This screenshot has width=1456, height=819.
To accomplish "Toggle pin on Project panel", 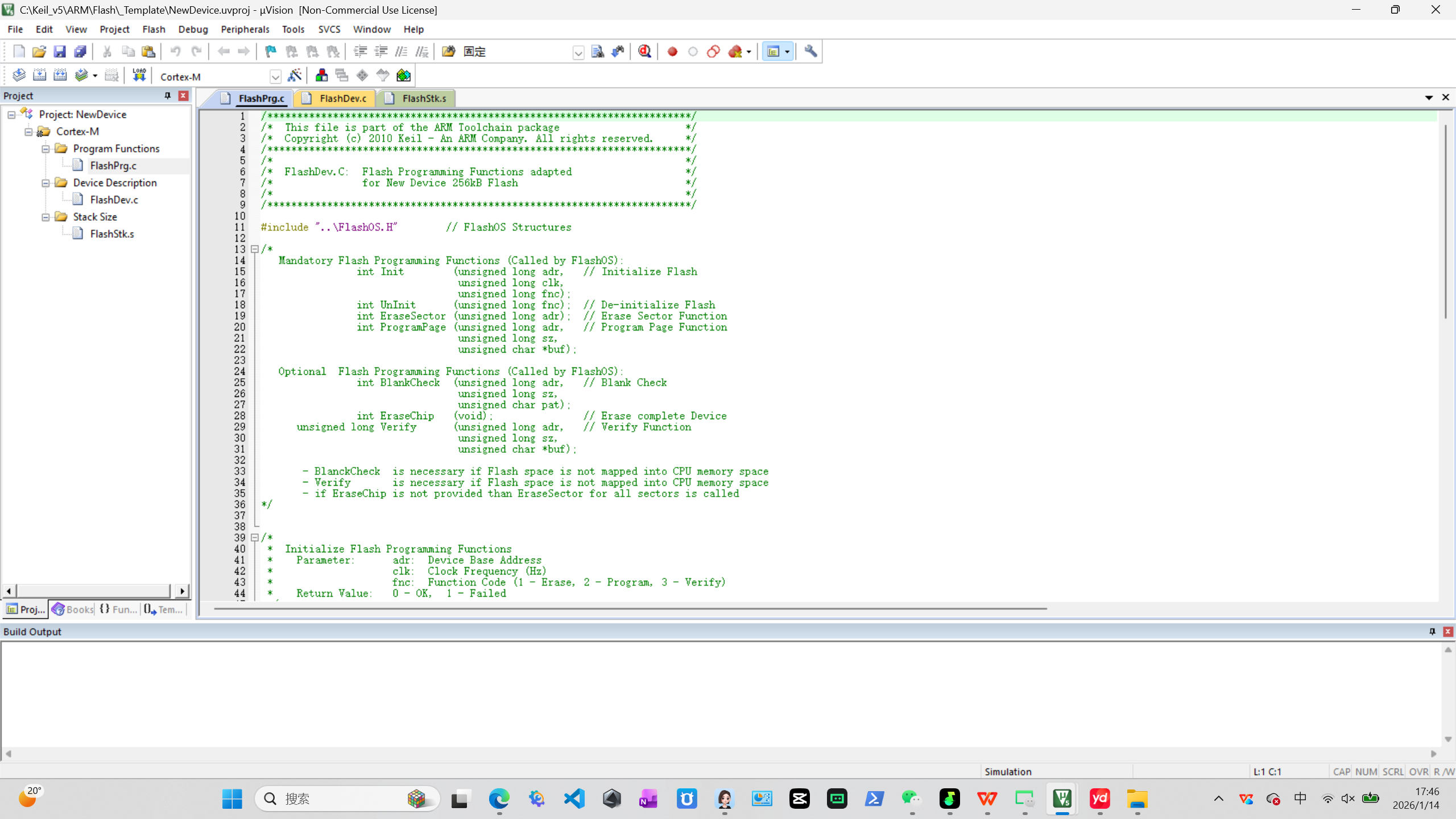I will point(167,96).
